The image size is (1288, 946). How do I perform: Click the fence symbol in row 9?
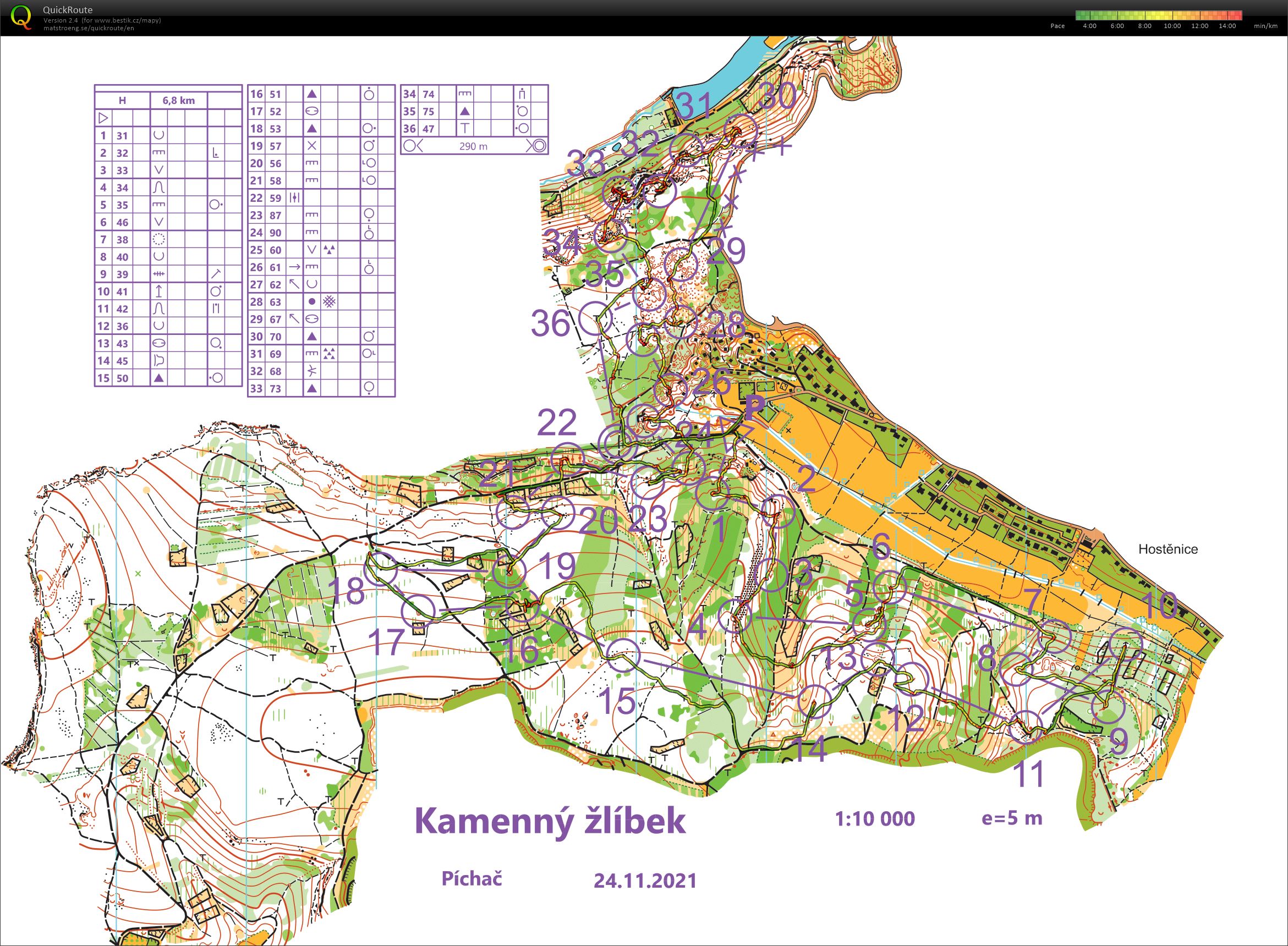click(x=159, y=274)
